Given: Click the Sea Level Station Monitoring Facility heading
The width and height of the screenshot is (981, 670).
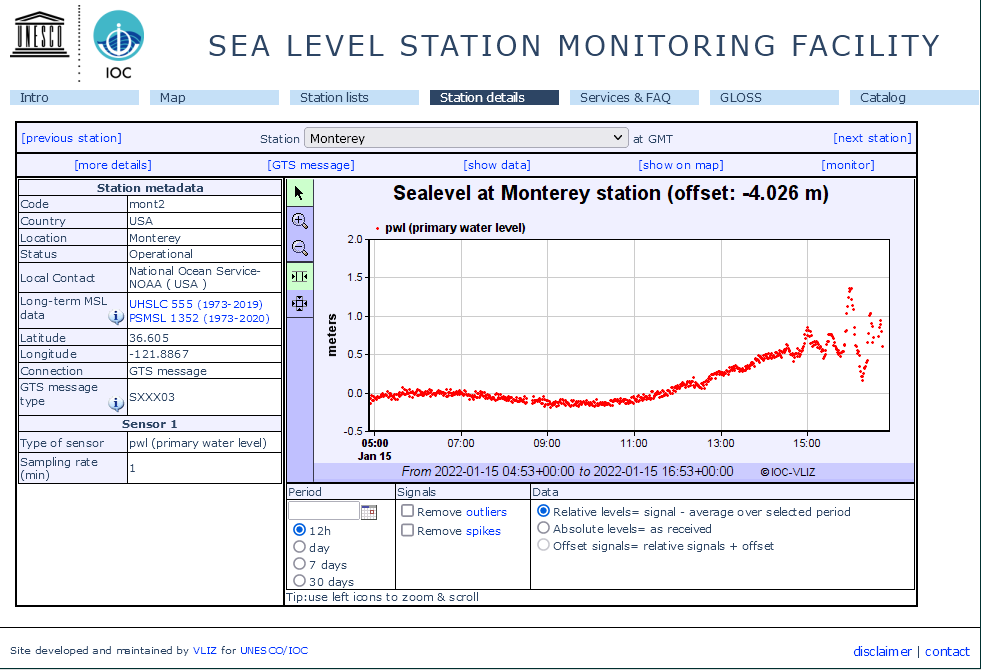Looking at the screenshot, I should coord(574,46).
